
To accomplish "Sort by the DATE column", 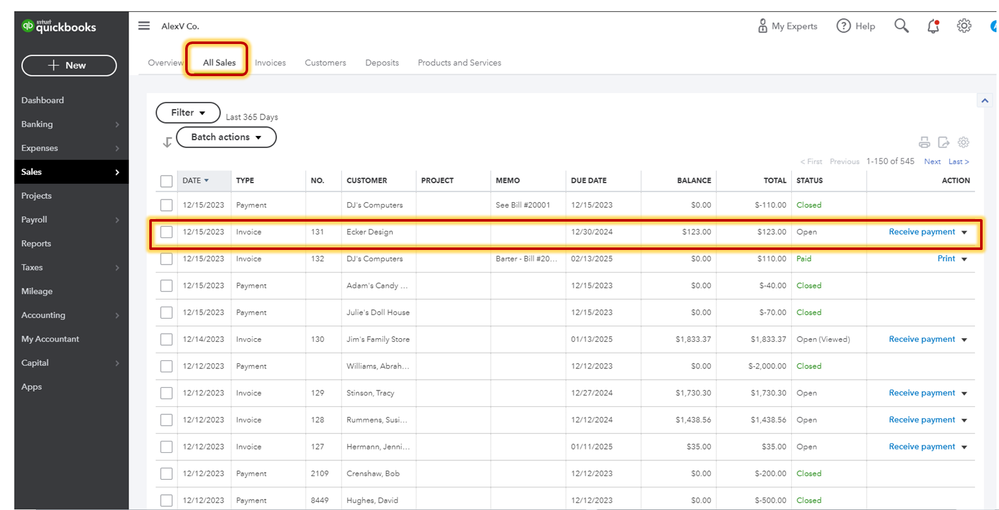I will (195, 180).
